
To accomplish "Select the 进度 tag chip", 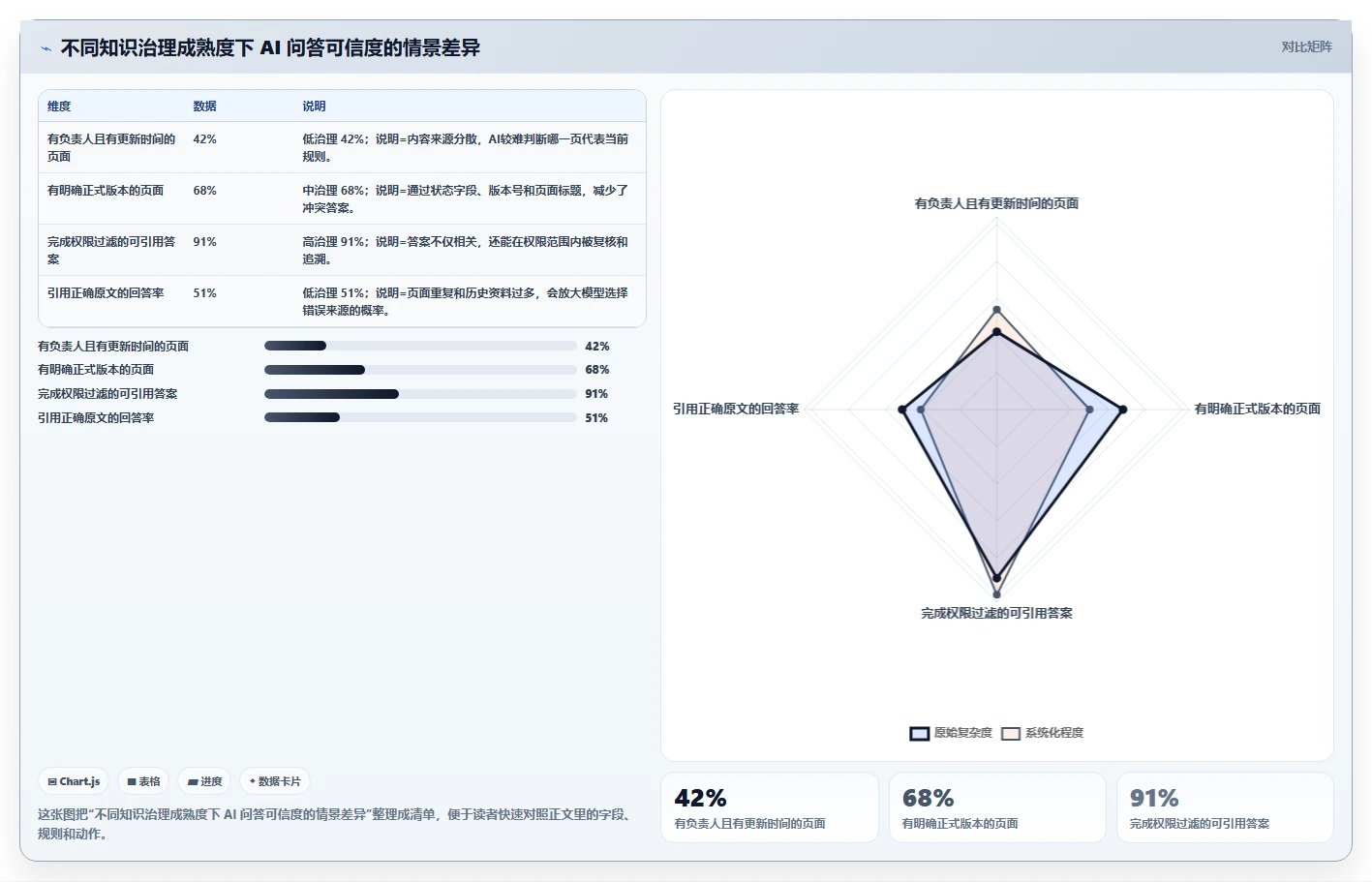I will pos(204,781).
